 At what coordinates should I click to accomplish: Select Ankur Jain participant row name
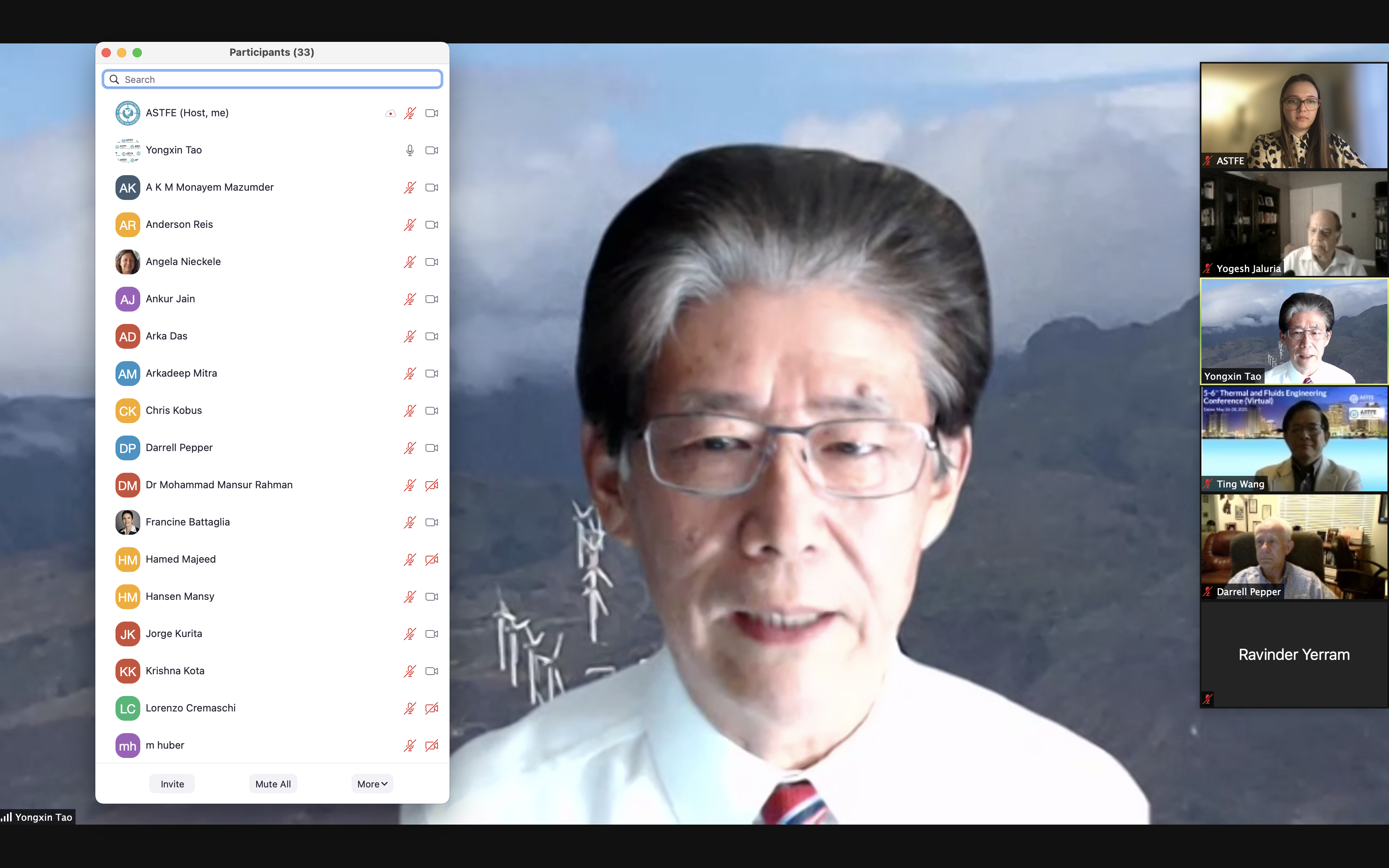click(171, 298)
